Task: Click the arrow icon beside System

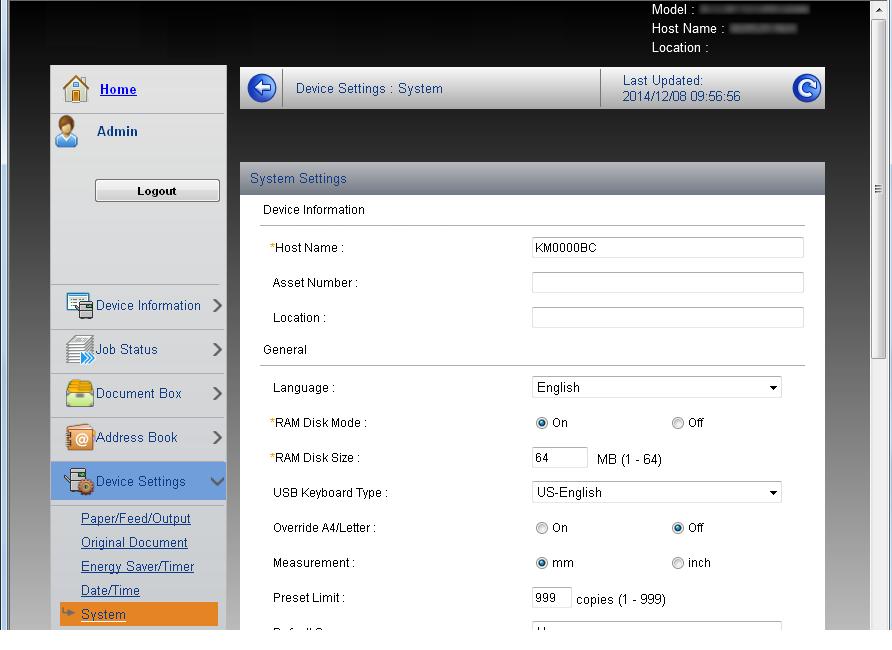Action: [68, 612]
